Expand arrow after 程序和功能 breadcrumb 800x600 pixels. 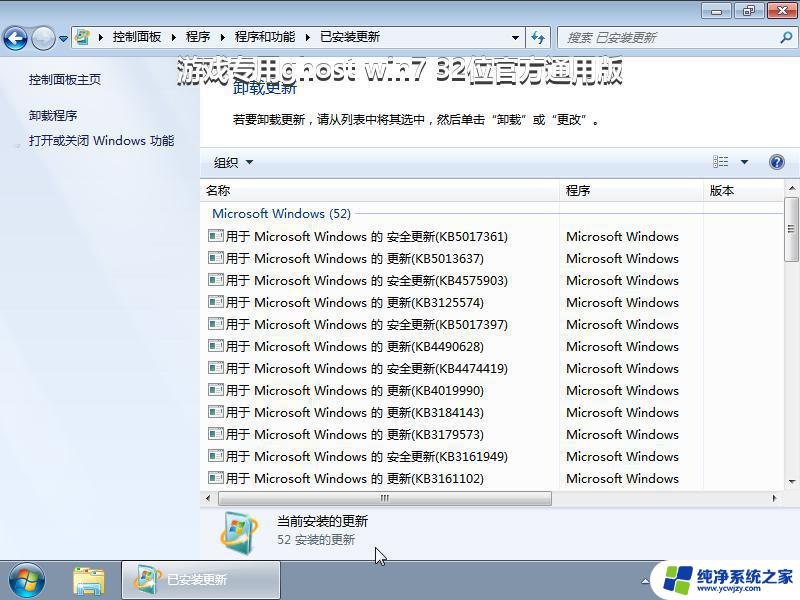tap(308, 37)
